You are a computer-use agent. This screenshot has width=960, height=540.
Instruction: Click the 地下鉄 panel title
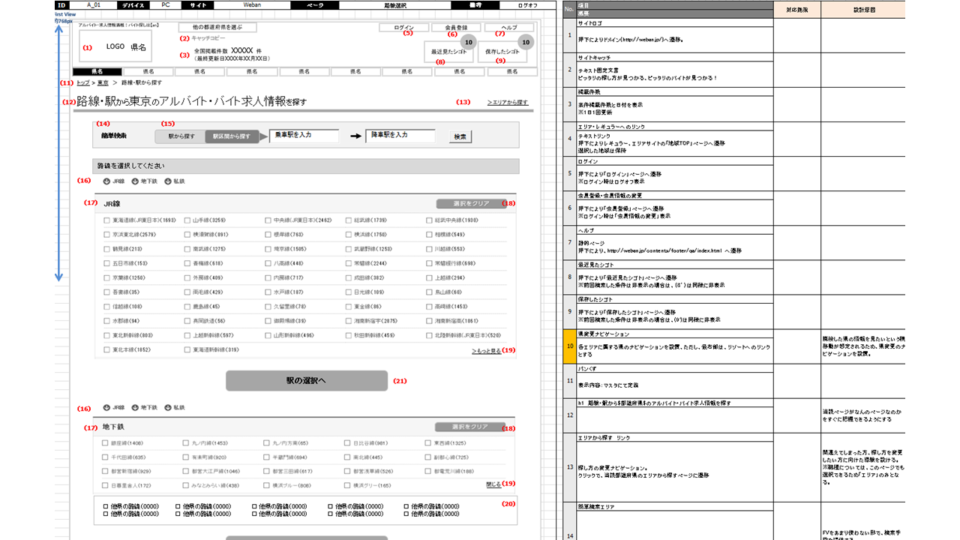113,427
